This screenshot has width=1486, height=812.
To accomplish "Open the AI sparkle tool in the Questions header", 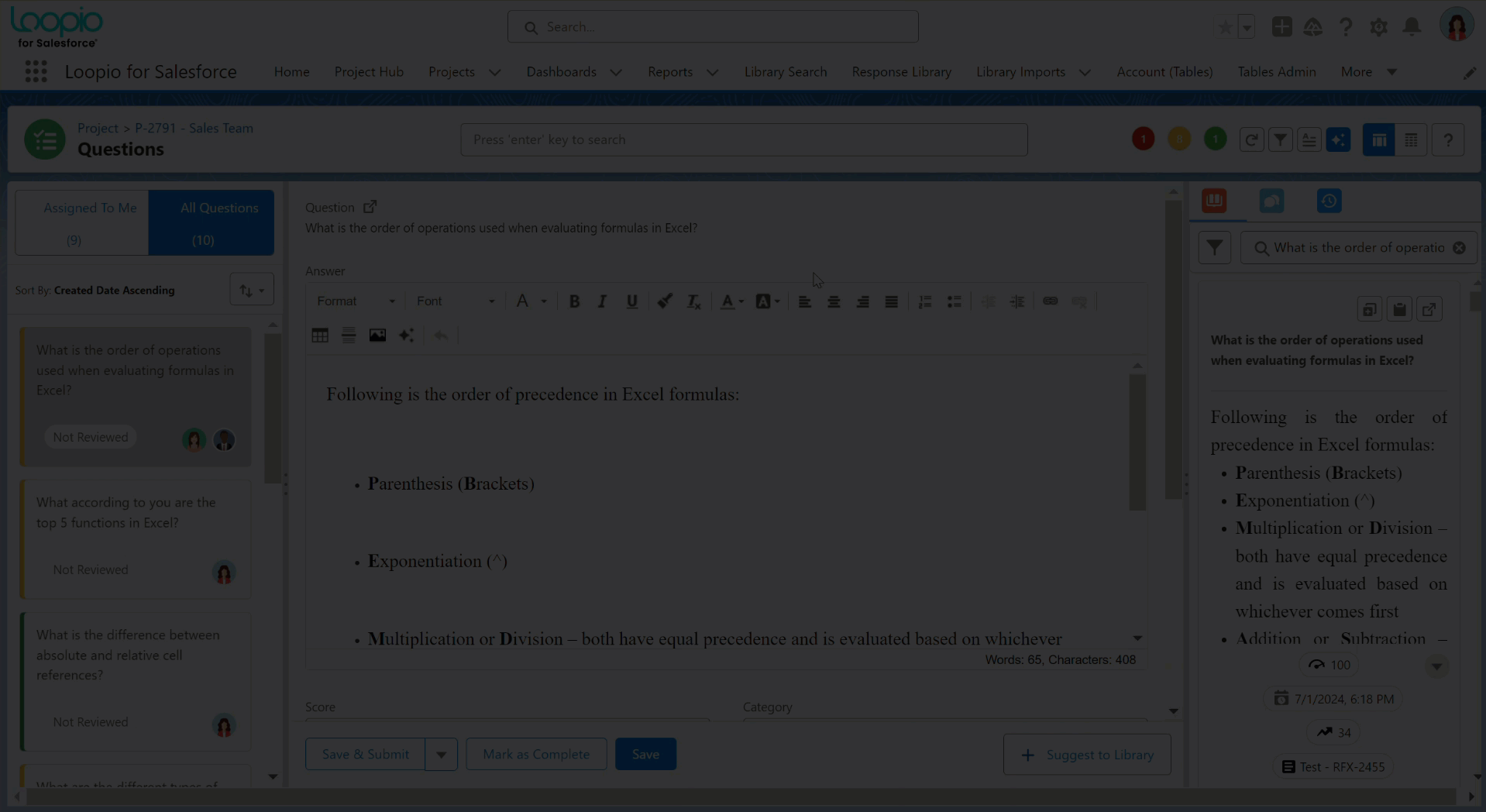I will click(x=1338, y=140).
